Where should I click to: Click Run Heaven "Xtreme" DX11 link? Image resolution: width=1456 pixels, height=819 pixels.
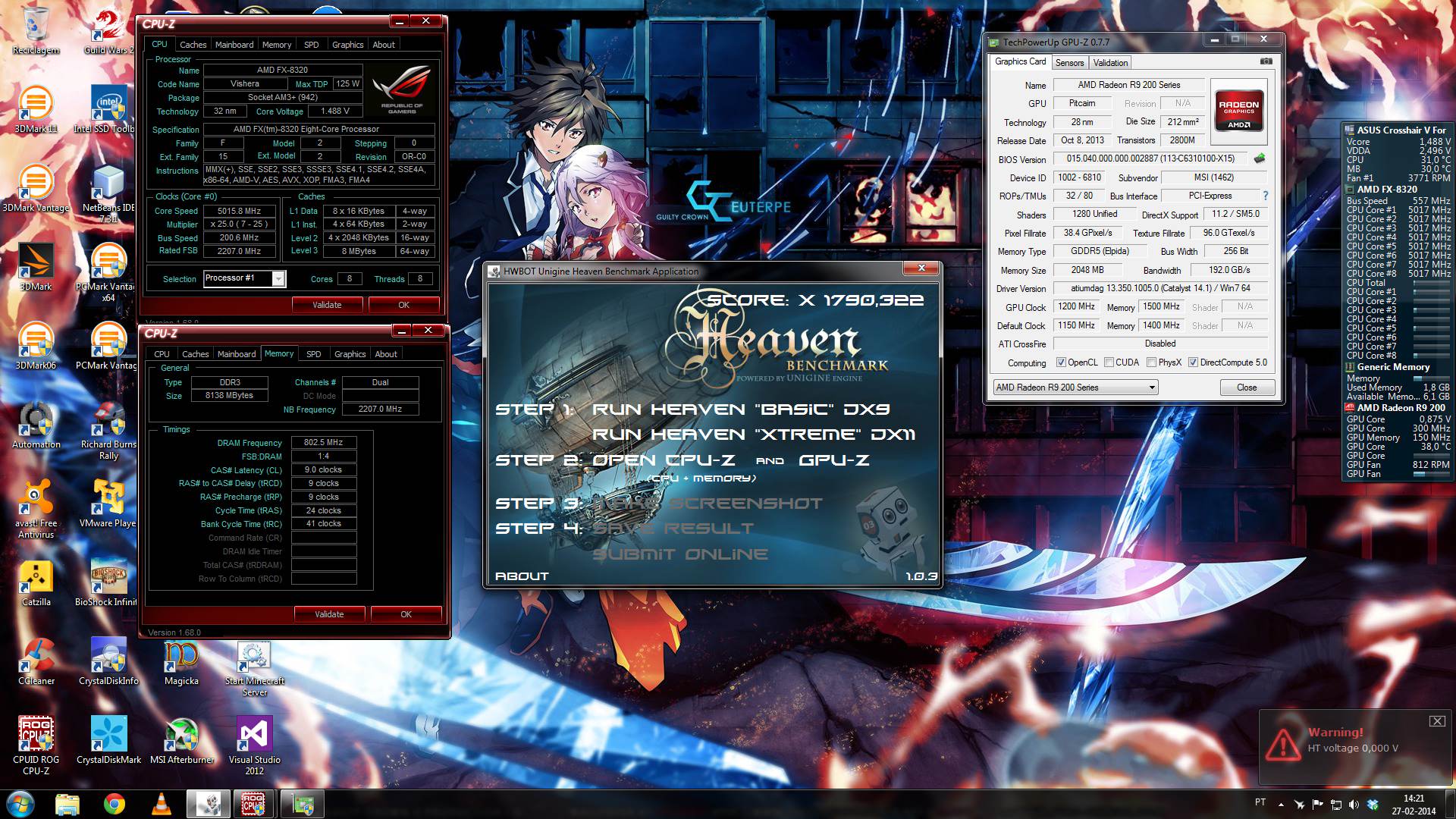pos(754,435)
